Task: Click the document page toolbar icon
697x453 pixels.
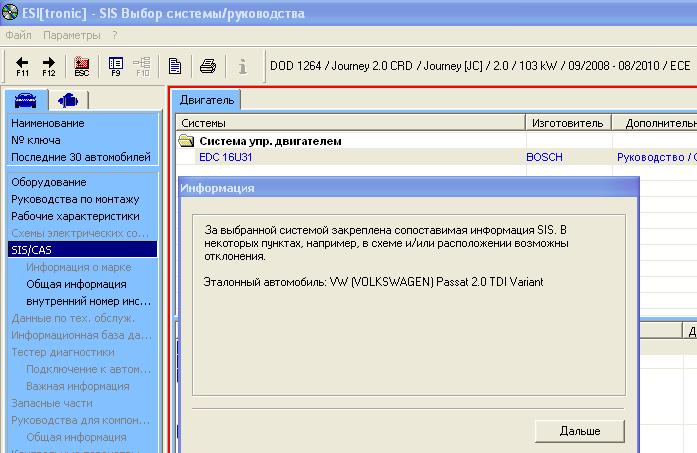Action: pyautogui.click(x=175, y=67)
